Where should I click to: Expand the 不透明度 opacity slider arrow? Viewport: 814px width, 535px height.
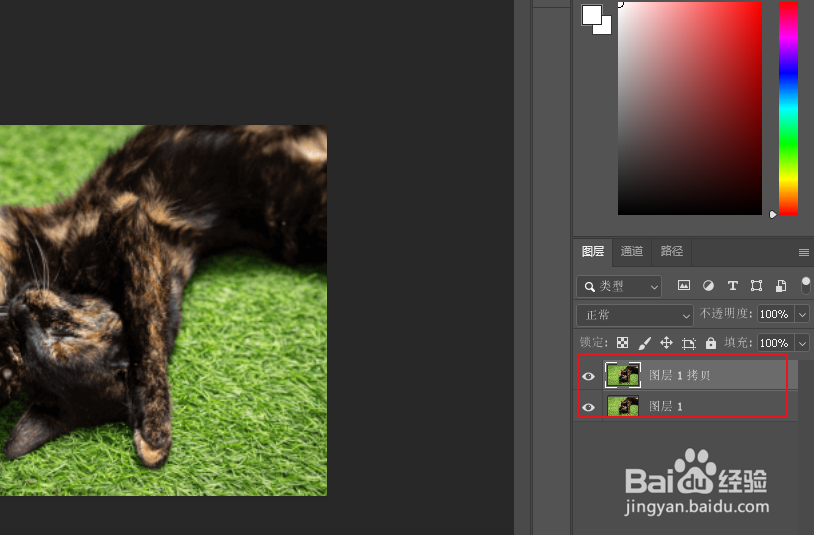point(803,314)
